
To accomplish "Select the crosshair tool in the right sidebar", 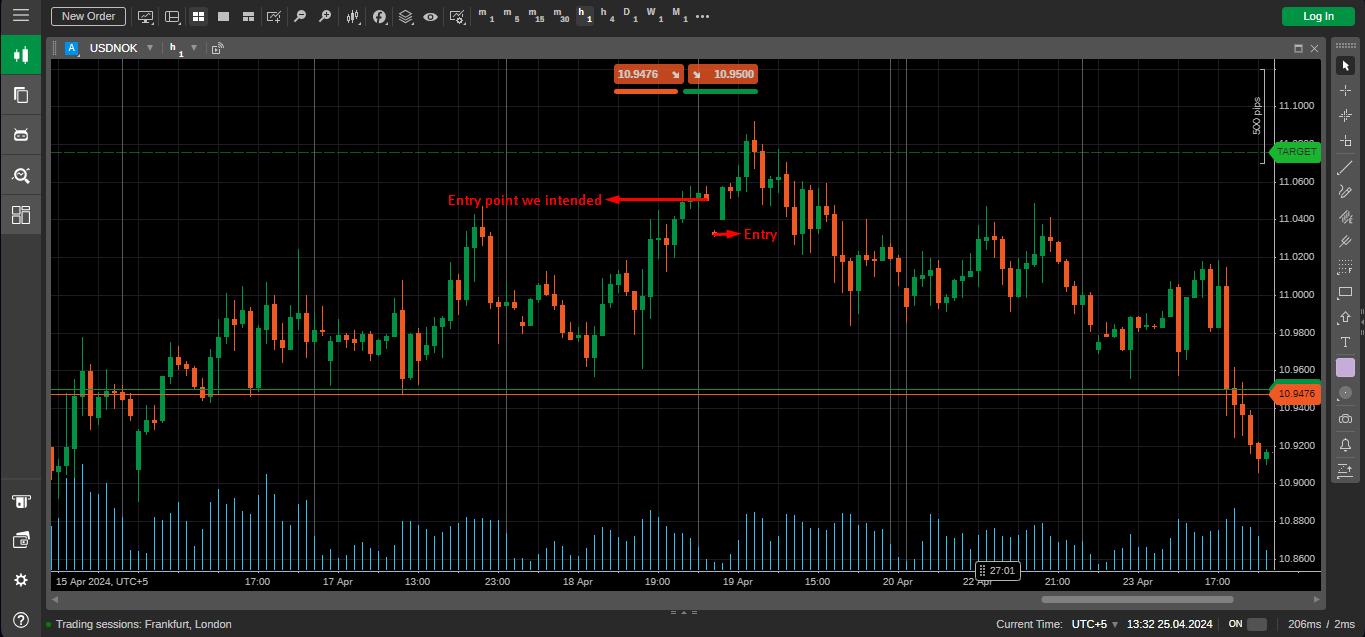I will [1345, 90].
